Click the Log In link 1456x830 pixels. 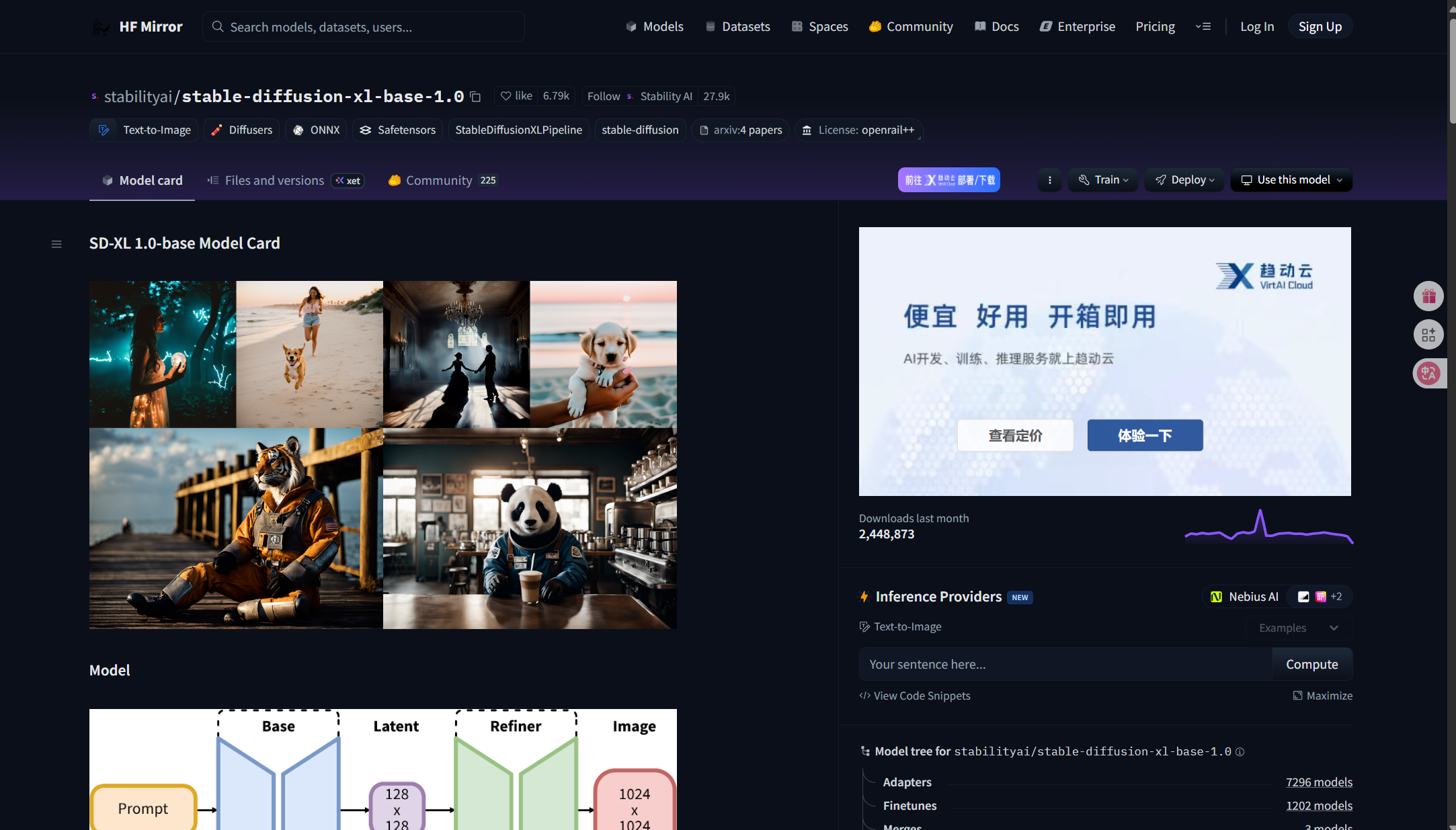pyautogui.click(x=1257, y=27)
